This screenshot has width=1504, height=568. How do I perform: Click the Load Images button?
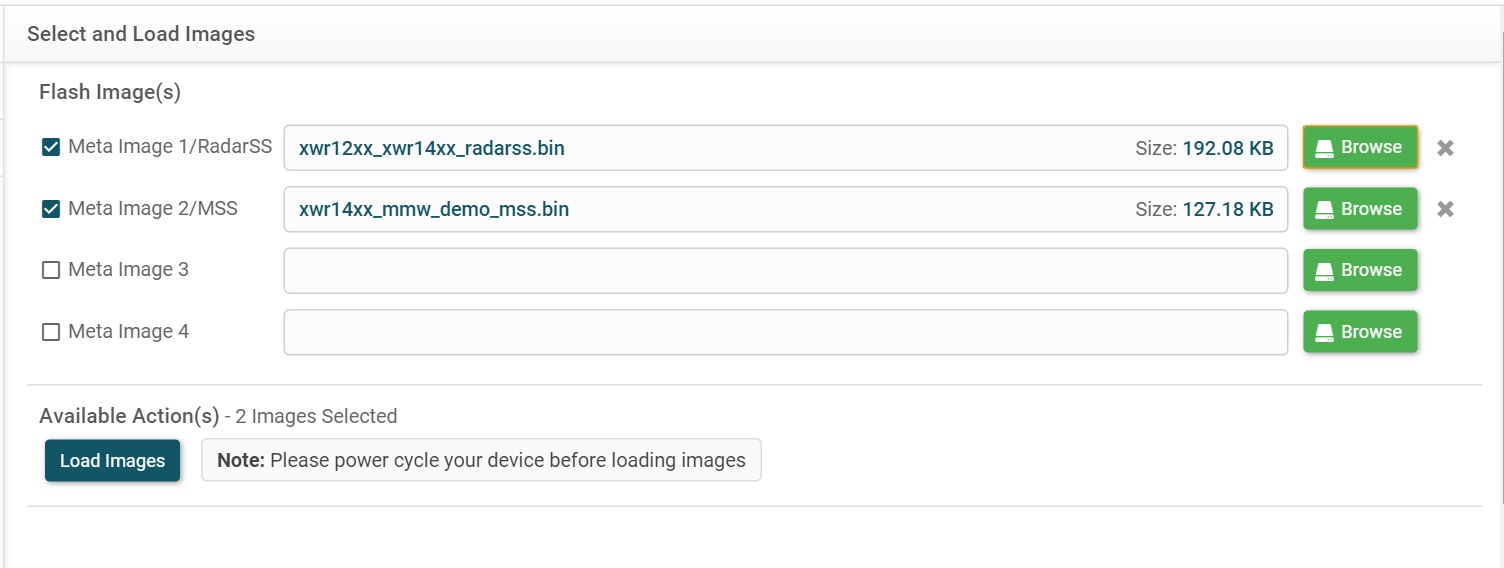tap(112, 461)
